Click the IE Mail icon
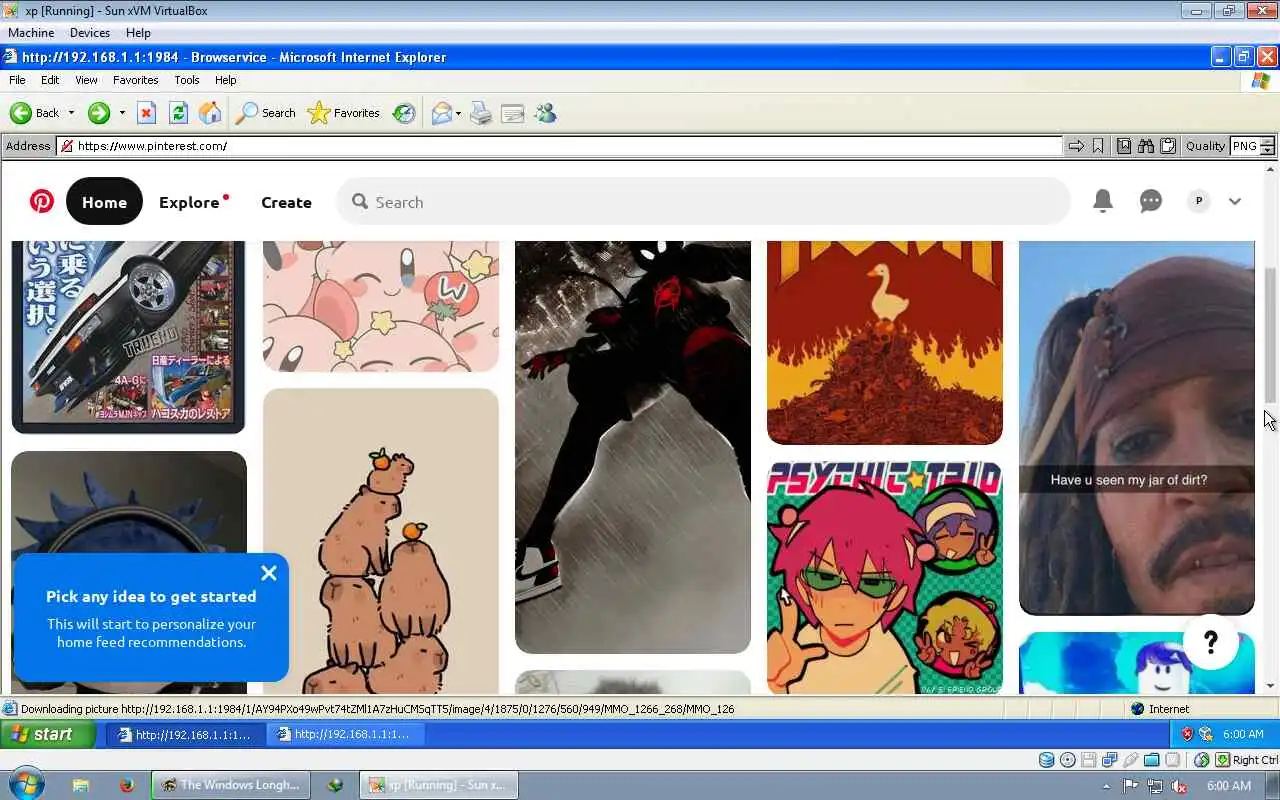Viewport: 1280px width, 800px height. point(441,113)
